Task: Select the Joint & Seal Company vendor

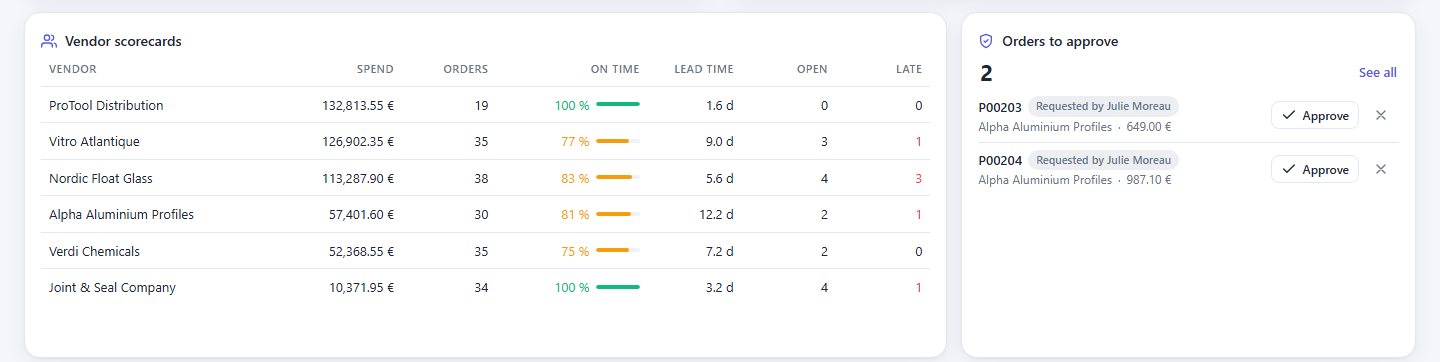Action: point(112,288)
